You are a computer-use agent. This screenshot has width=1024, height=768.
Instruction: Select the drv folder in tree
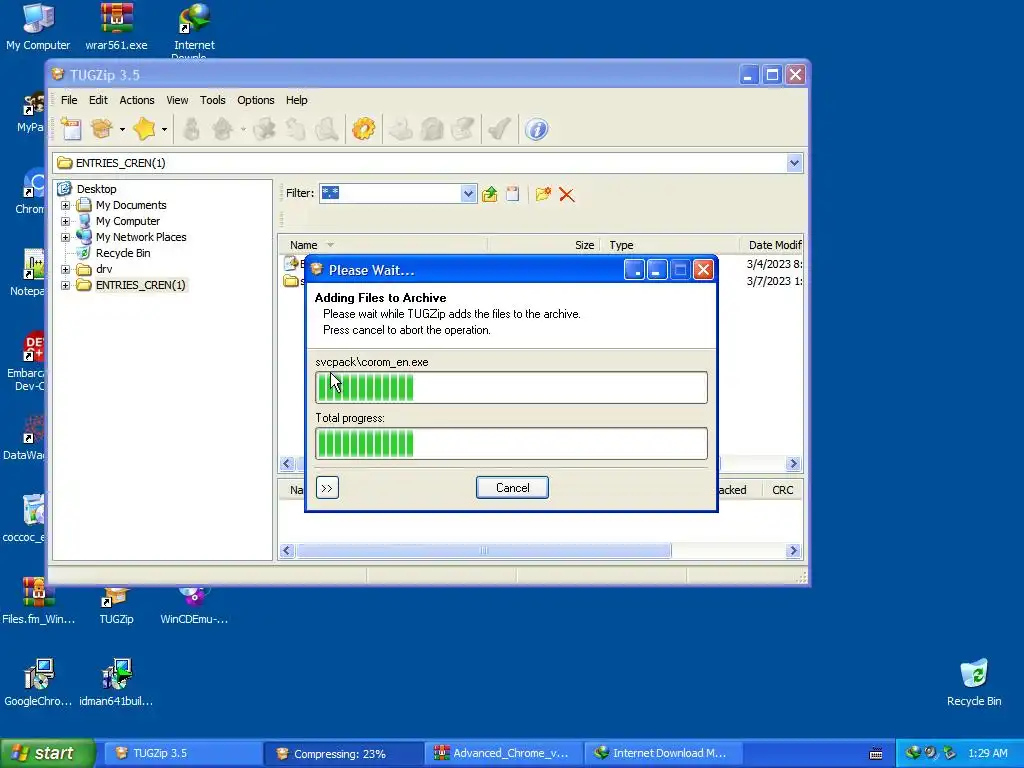pos(104,269)
